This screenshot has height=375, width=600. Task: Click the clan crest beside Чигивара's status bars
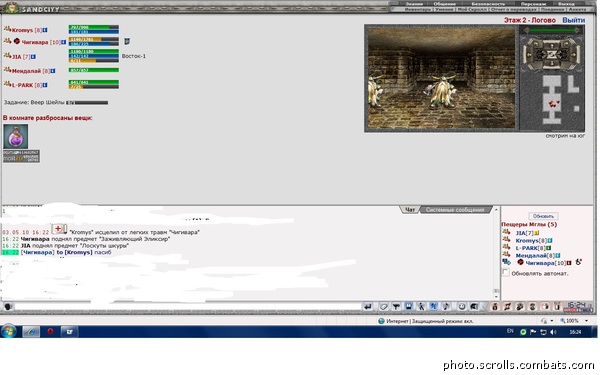click(x=127, y=41)
